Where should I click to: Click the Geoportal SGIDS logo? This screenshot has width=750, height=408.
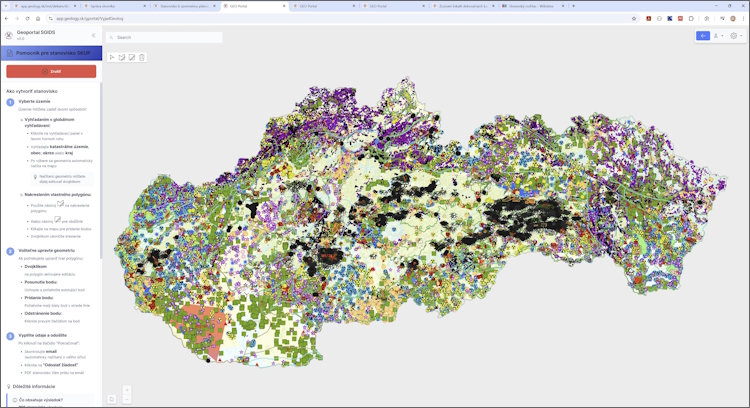point(9,36)
